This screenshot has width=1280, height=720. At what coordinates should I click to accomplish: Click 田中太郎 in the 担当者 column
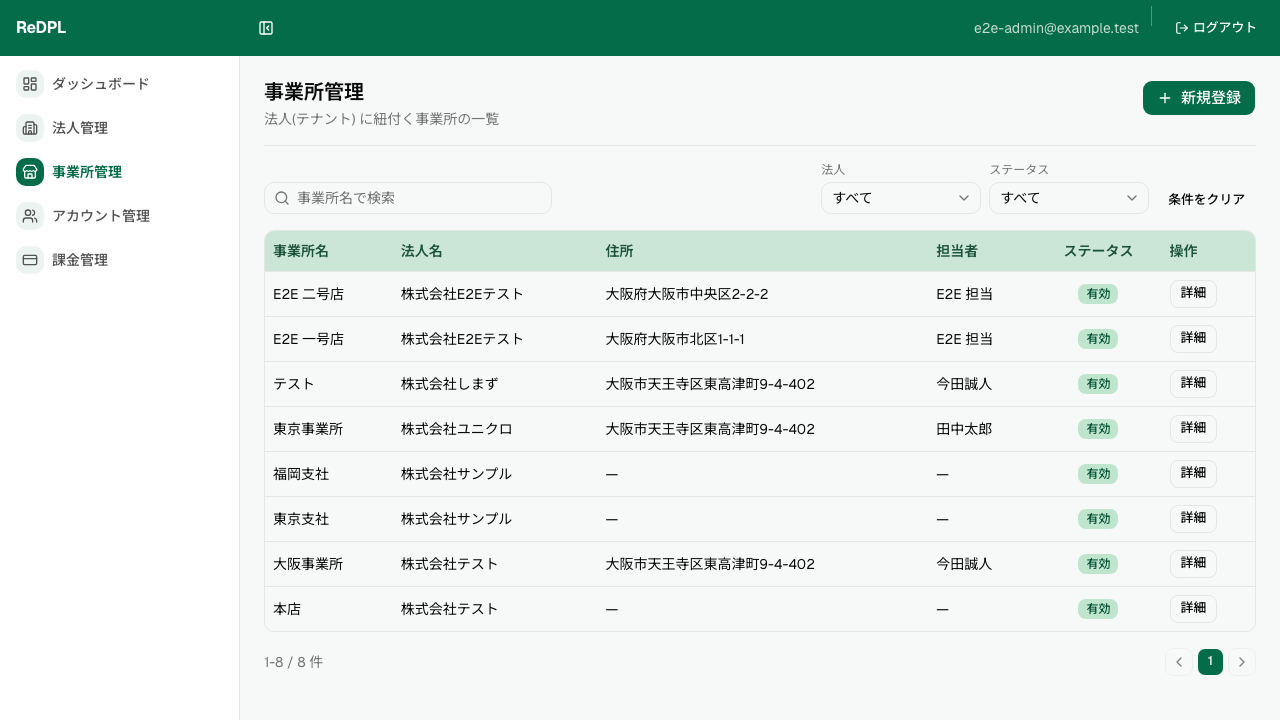click(x=964, y=429)
